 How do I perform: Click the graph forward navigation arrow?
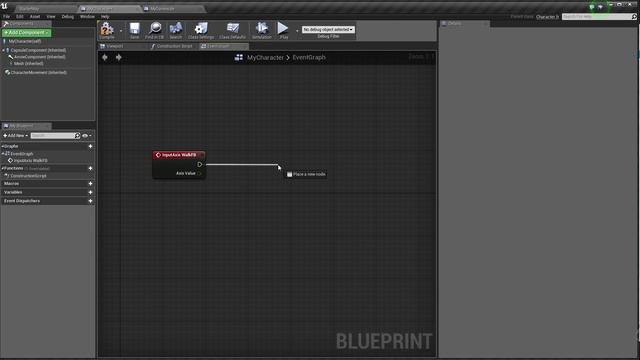pyautogui.click(x=118, y=58)
